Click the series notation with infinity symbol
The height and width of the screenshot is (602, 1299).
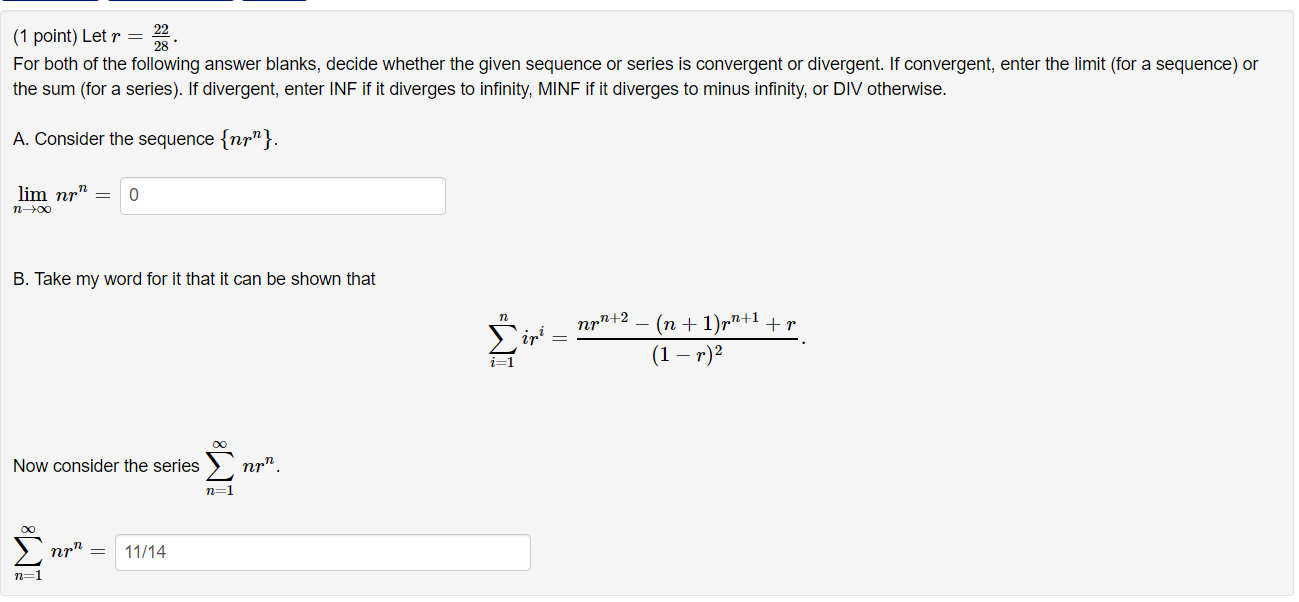pos(239,463)
